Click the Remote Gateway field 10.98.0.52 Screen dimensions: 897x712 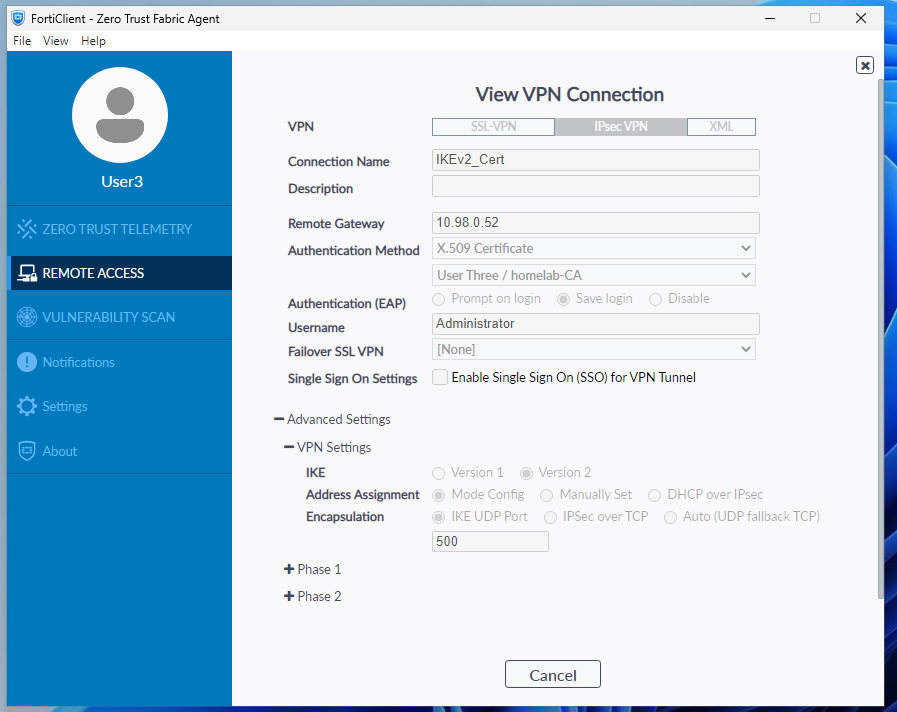click(596, 223)
